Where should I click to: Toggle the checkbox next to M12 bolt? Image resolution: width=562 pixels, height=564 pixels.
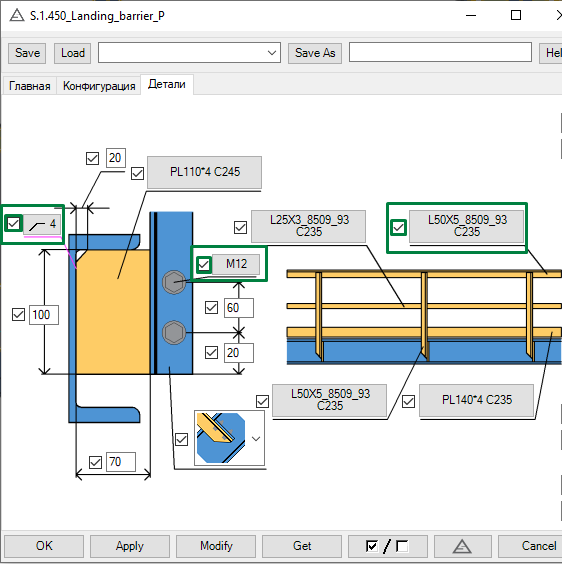coord(204,264)
